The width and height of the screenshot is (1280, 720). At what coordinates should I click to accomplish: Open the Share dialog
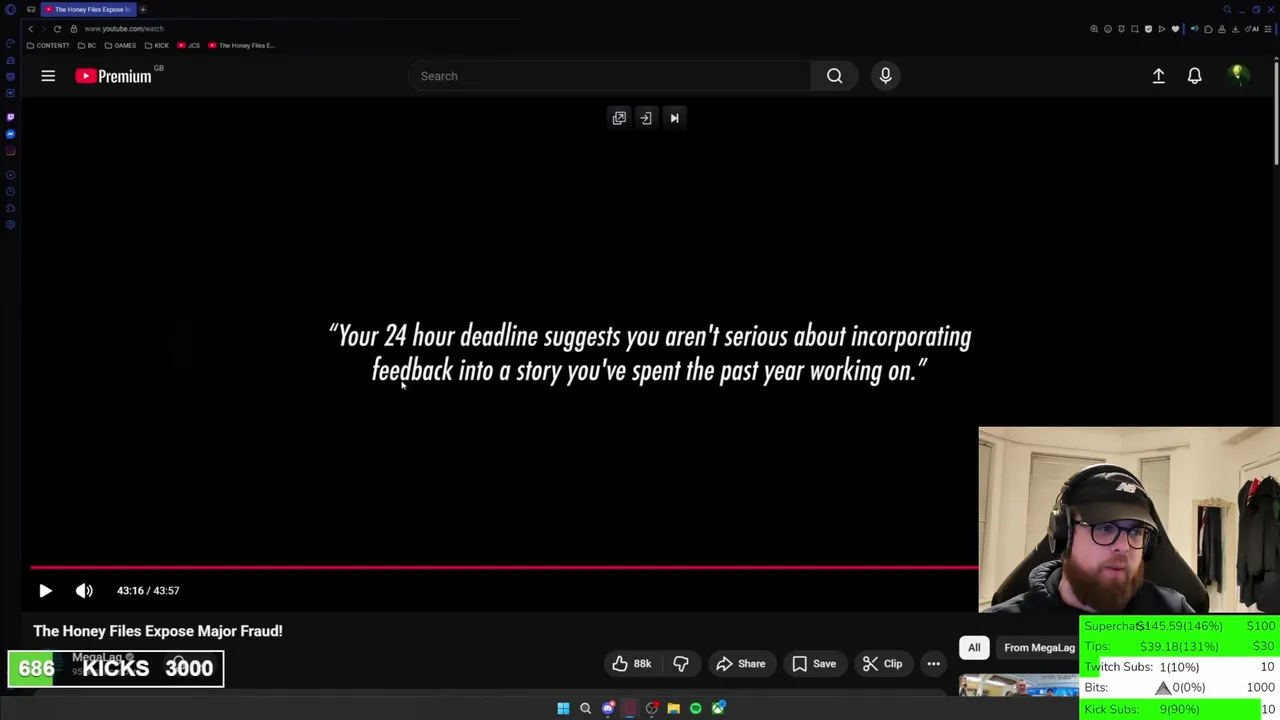(x=740, y=664)
